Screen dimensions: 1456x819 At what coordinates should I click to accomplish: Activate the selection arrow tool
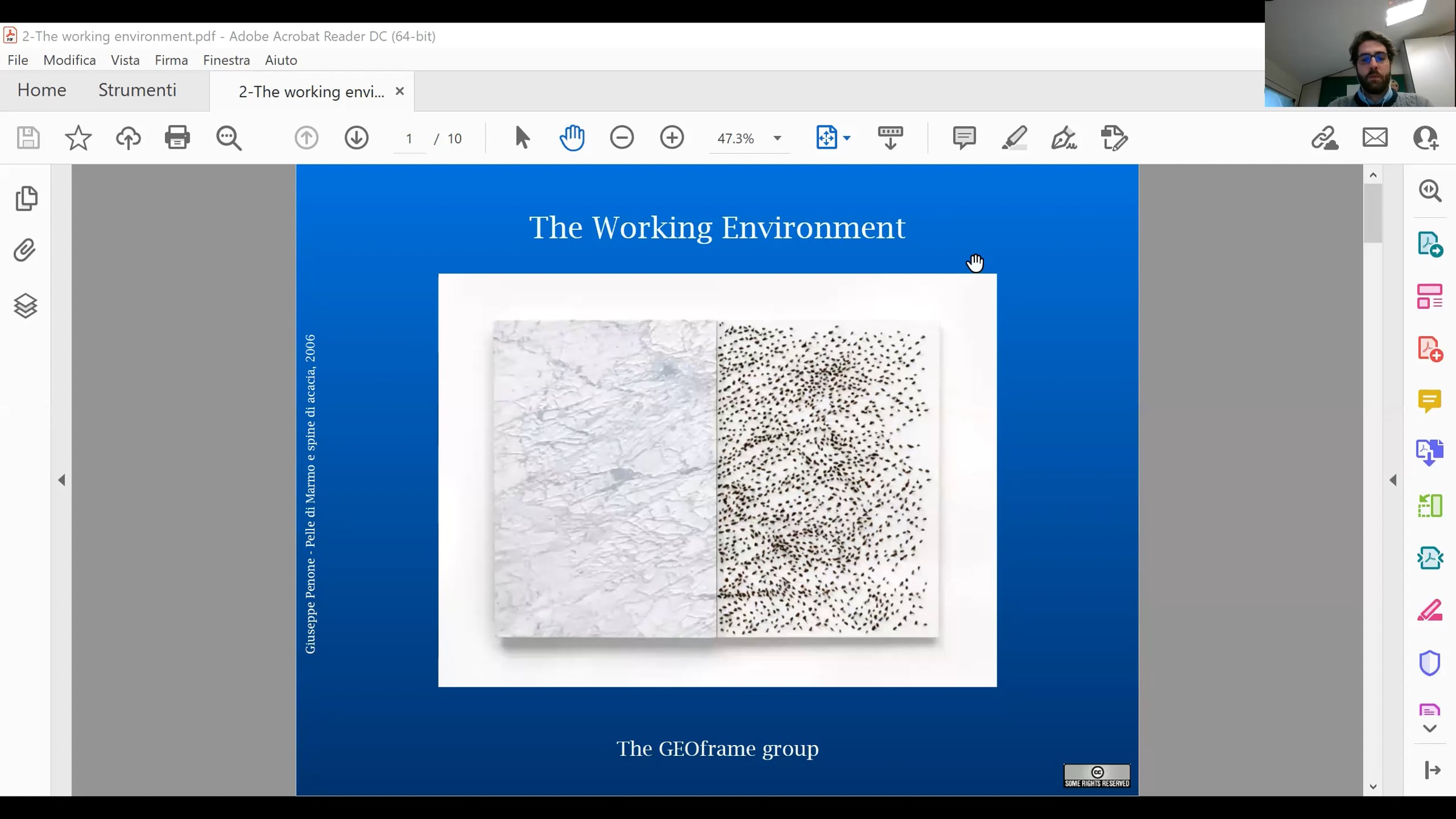pyautogui.click(x=522, y=138)
